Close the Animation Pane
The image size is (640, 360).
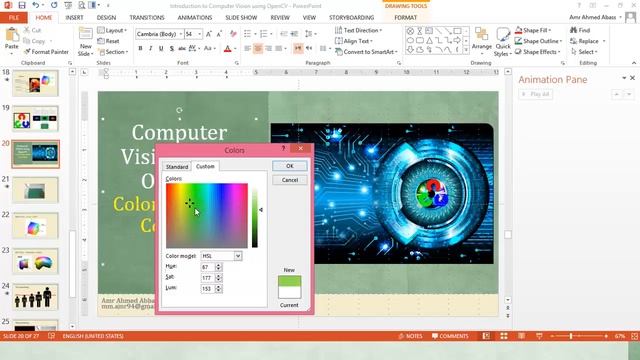coord(632,78)
